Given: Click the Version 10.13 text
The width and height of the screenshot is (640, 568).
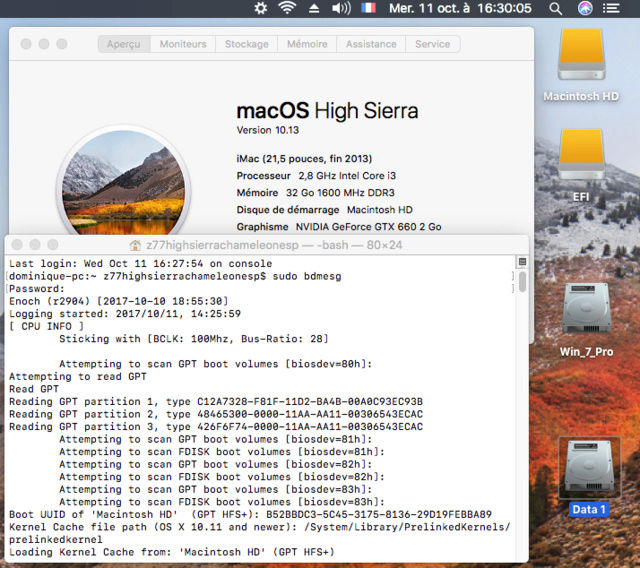Looking at the screenshot, I should [x=268, y=130].
